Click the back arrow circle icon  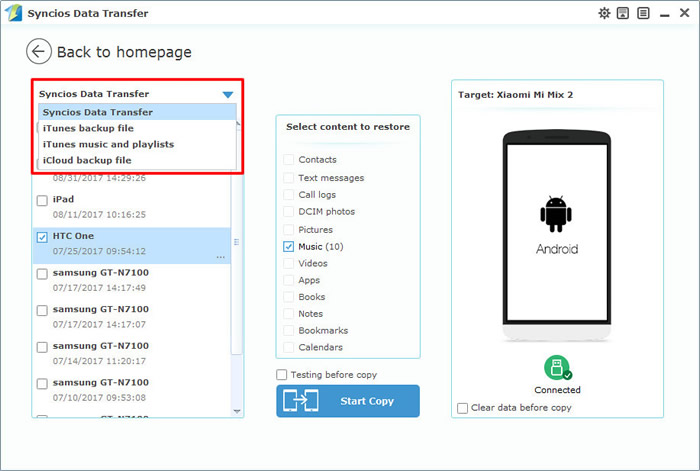click(x=38, y=51)
